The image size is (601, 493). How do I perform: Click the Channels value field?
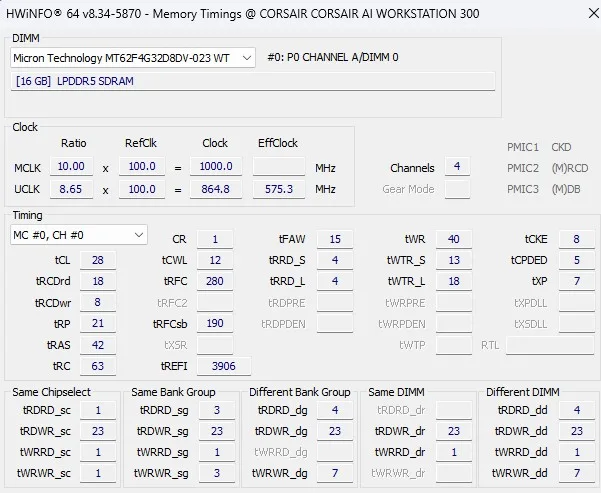pyautogui.click(x=457, y=167)
